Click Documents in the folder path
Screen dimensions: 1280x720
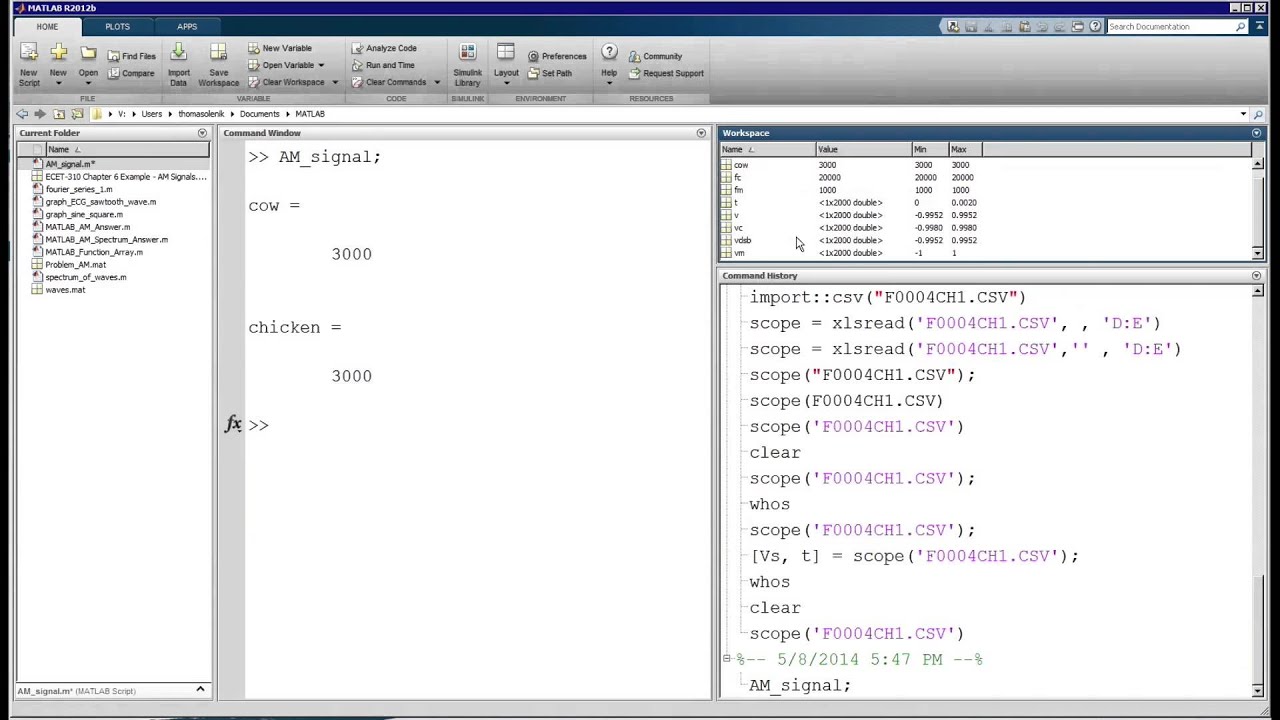259,114
